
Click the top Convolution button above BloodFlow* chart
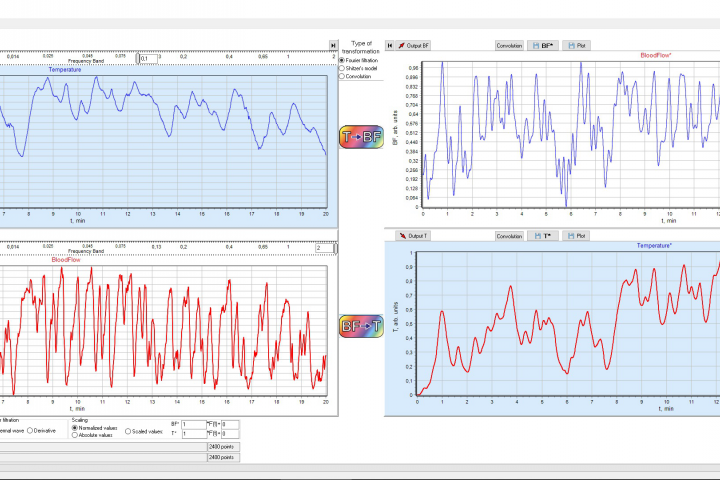pyautogui.click(x=509, y=45)
